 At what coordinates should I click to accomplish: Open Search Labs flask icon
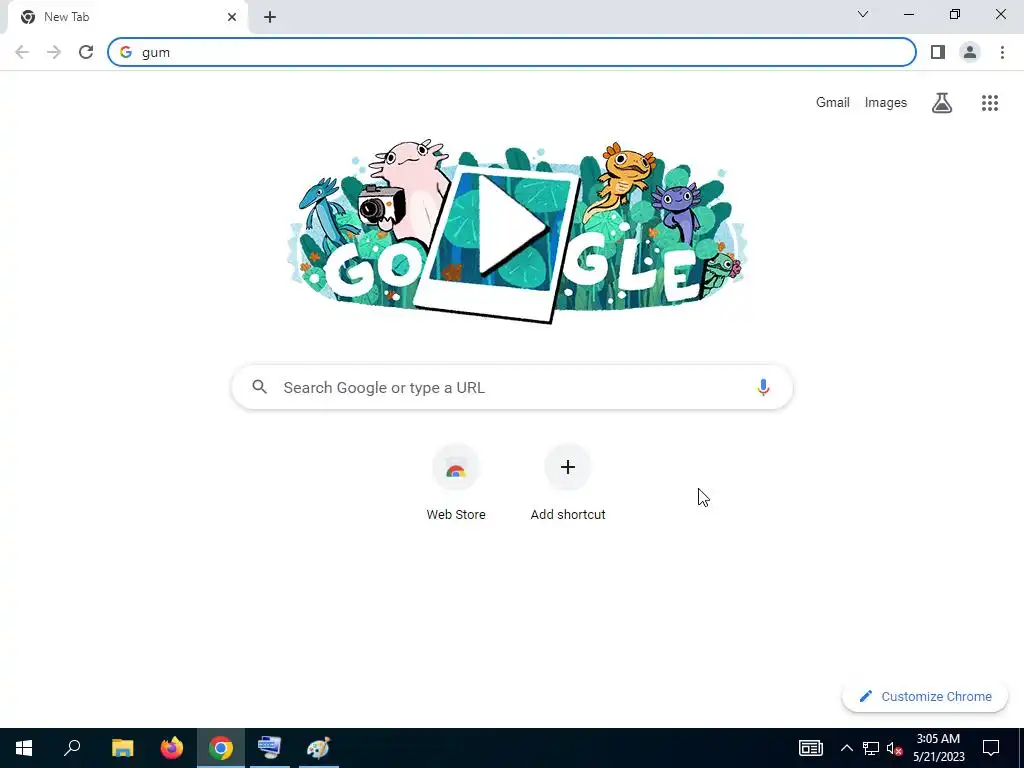(942, 103)
